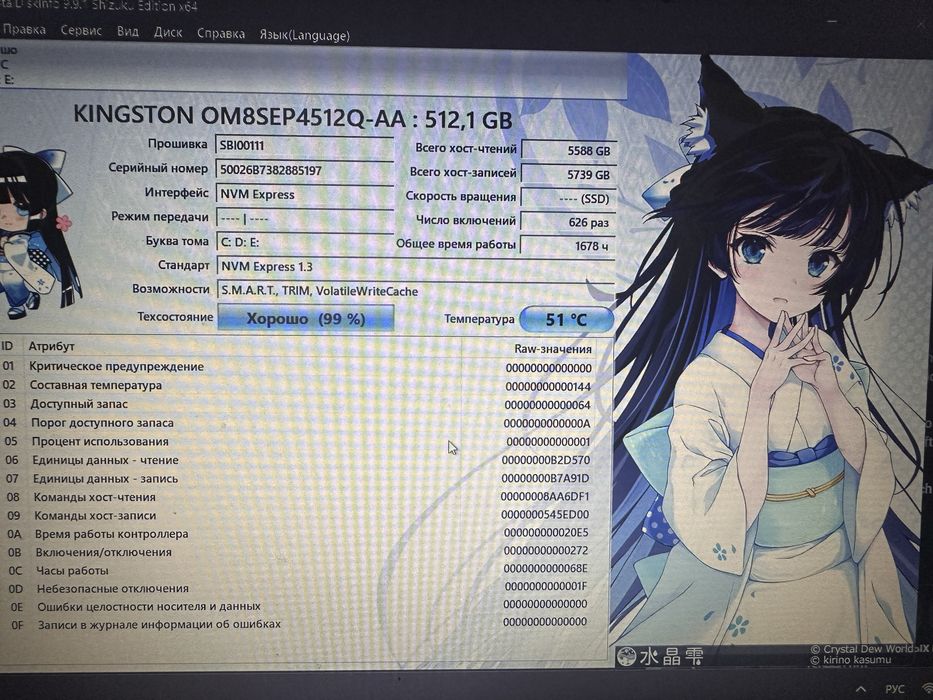Click the Атрибут column header

pyautogui.click(x=52, y=346)
